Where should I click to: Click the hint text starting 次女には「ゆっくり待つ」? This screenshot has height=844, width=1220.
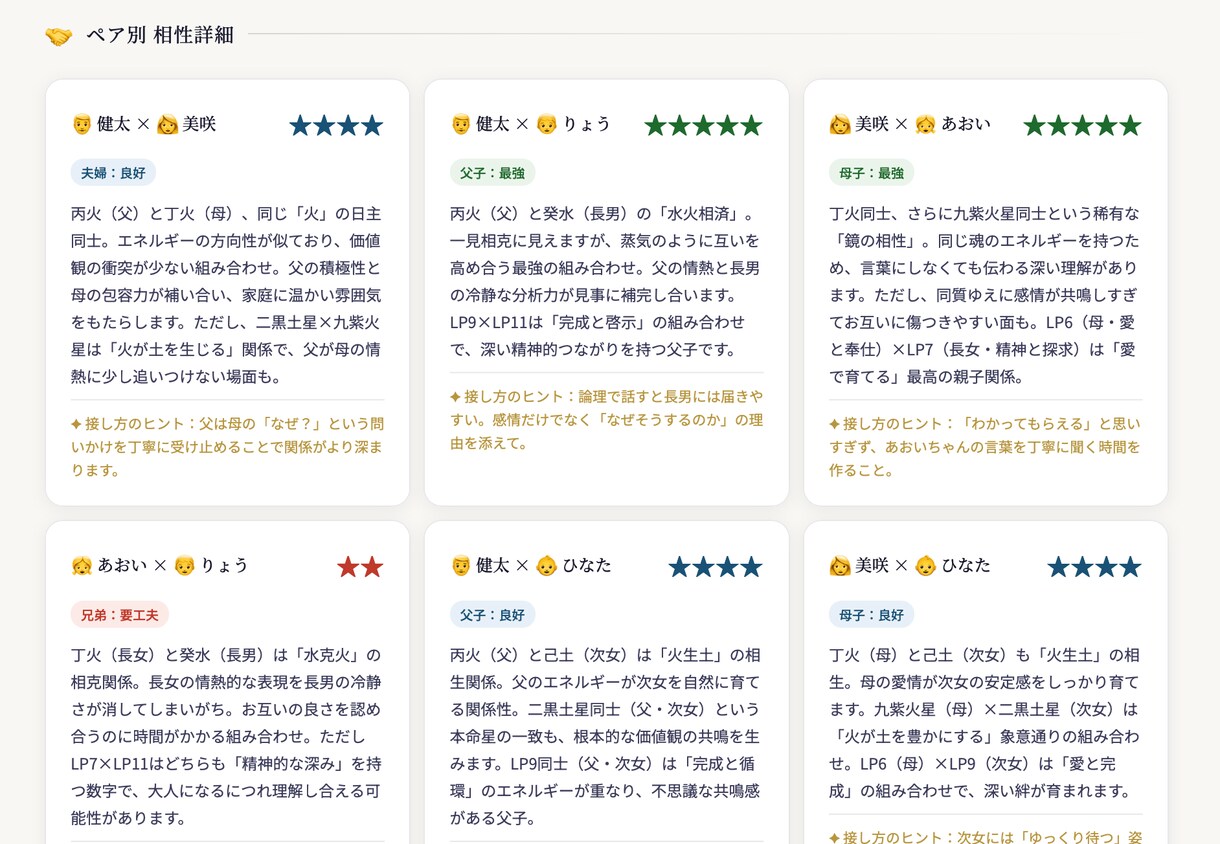[x=985, y=836]
